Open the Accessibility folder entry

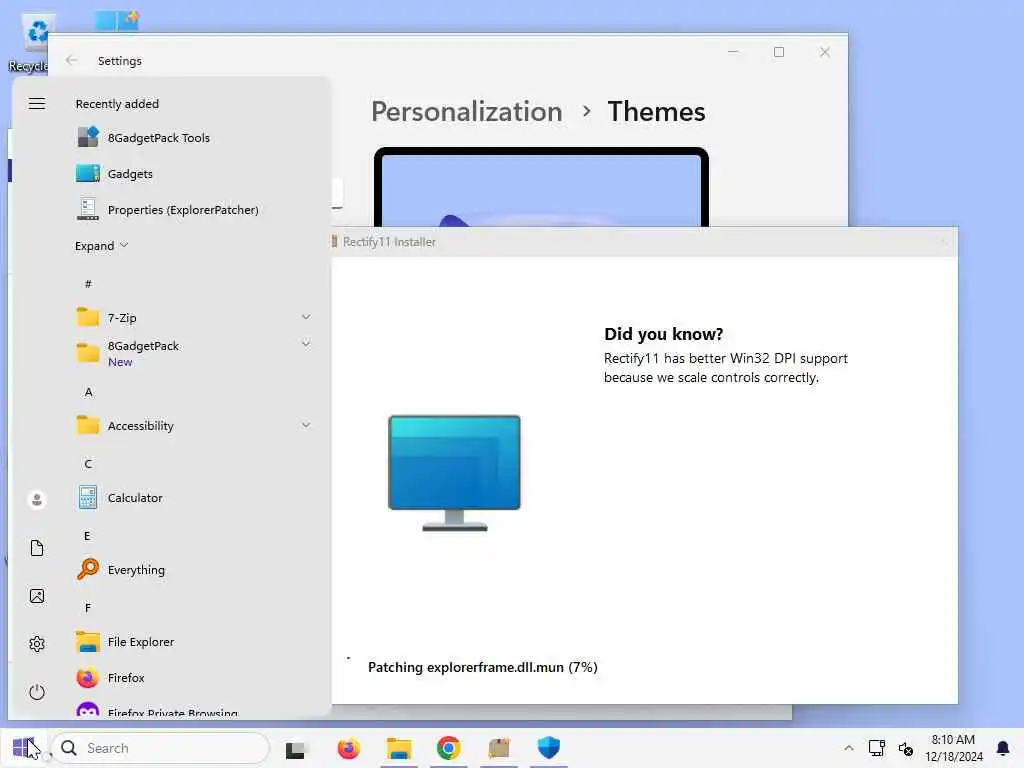point(195,426)
